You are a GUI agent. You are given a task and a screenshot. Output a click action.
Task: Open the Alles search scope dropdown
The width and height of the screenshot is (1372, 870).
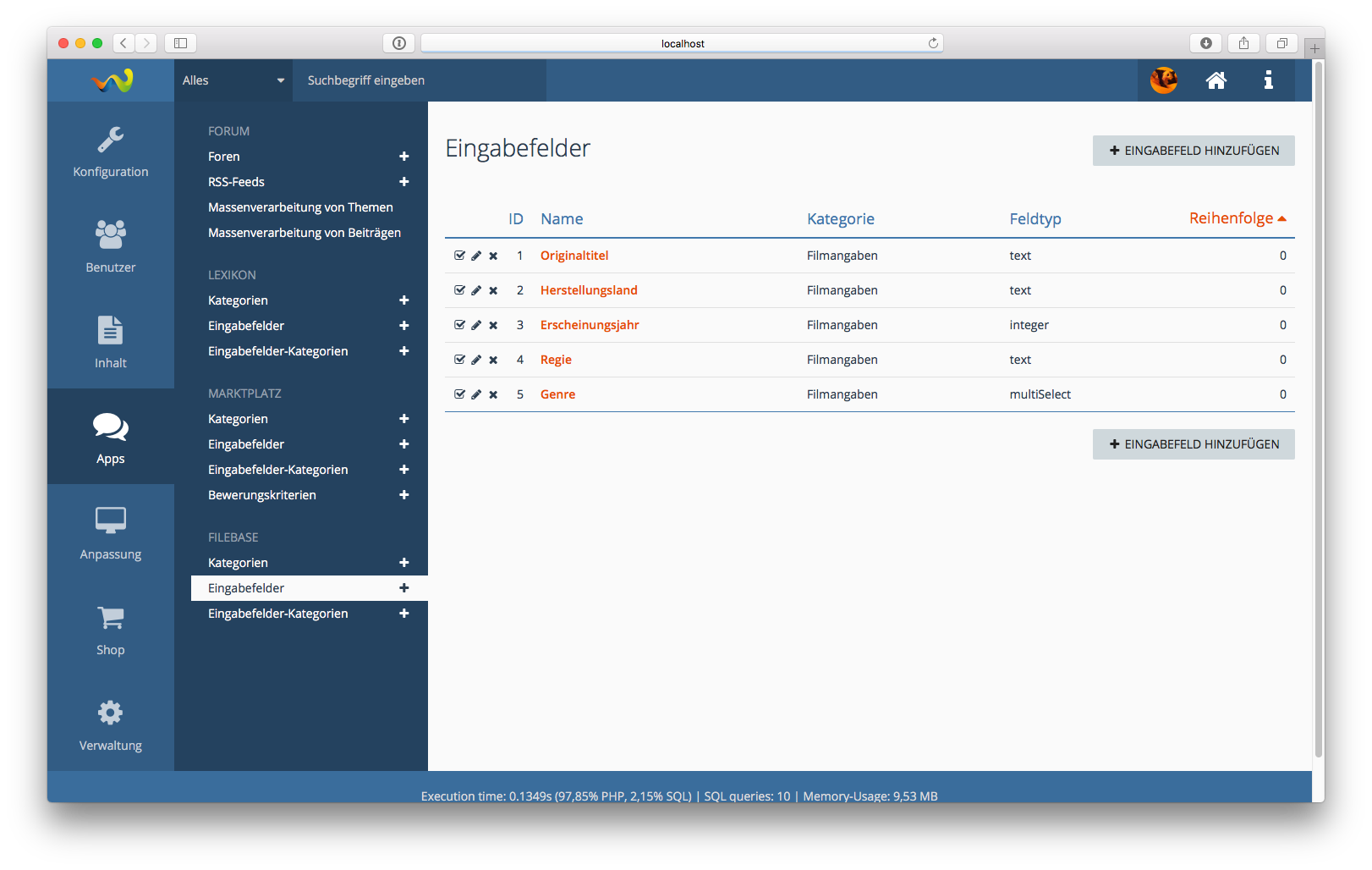coord(233,80)
